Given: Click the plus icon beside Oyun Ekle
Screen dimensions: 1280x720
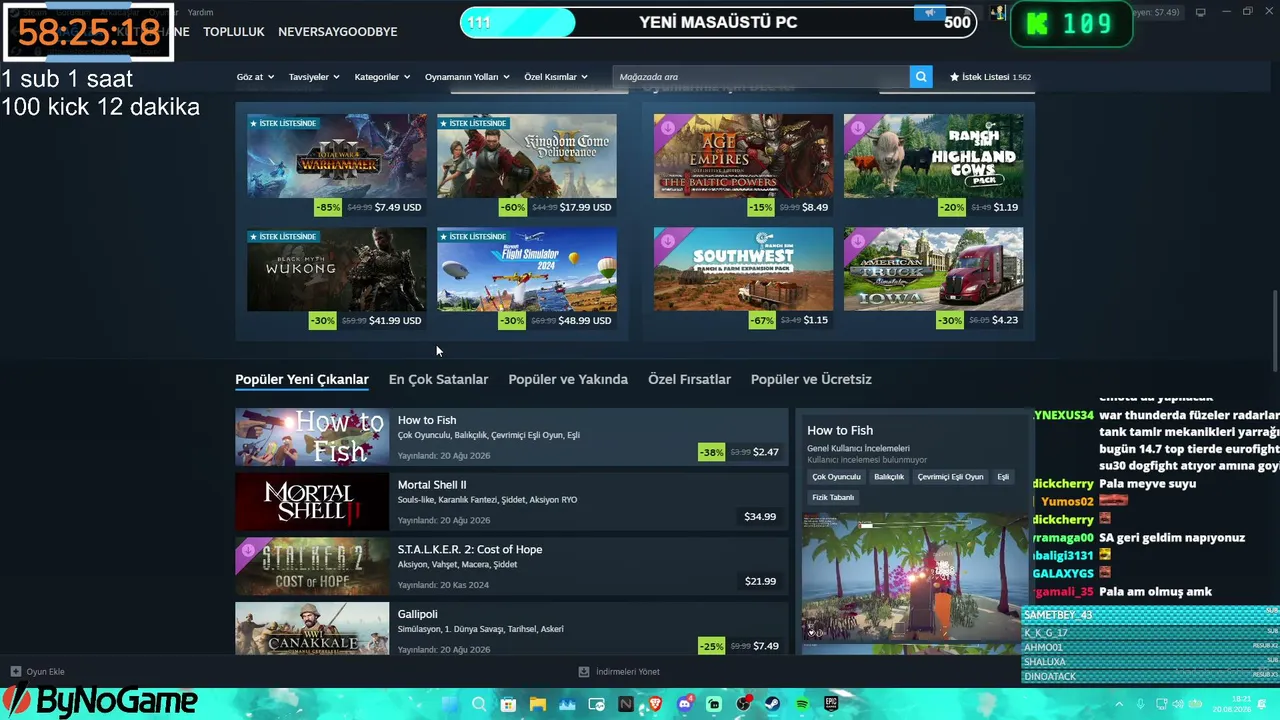Looking at the screenshot, I should tap(15, 671).
